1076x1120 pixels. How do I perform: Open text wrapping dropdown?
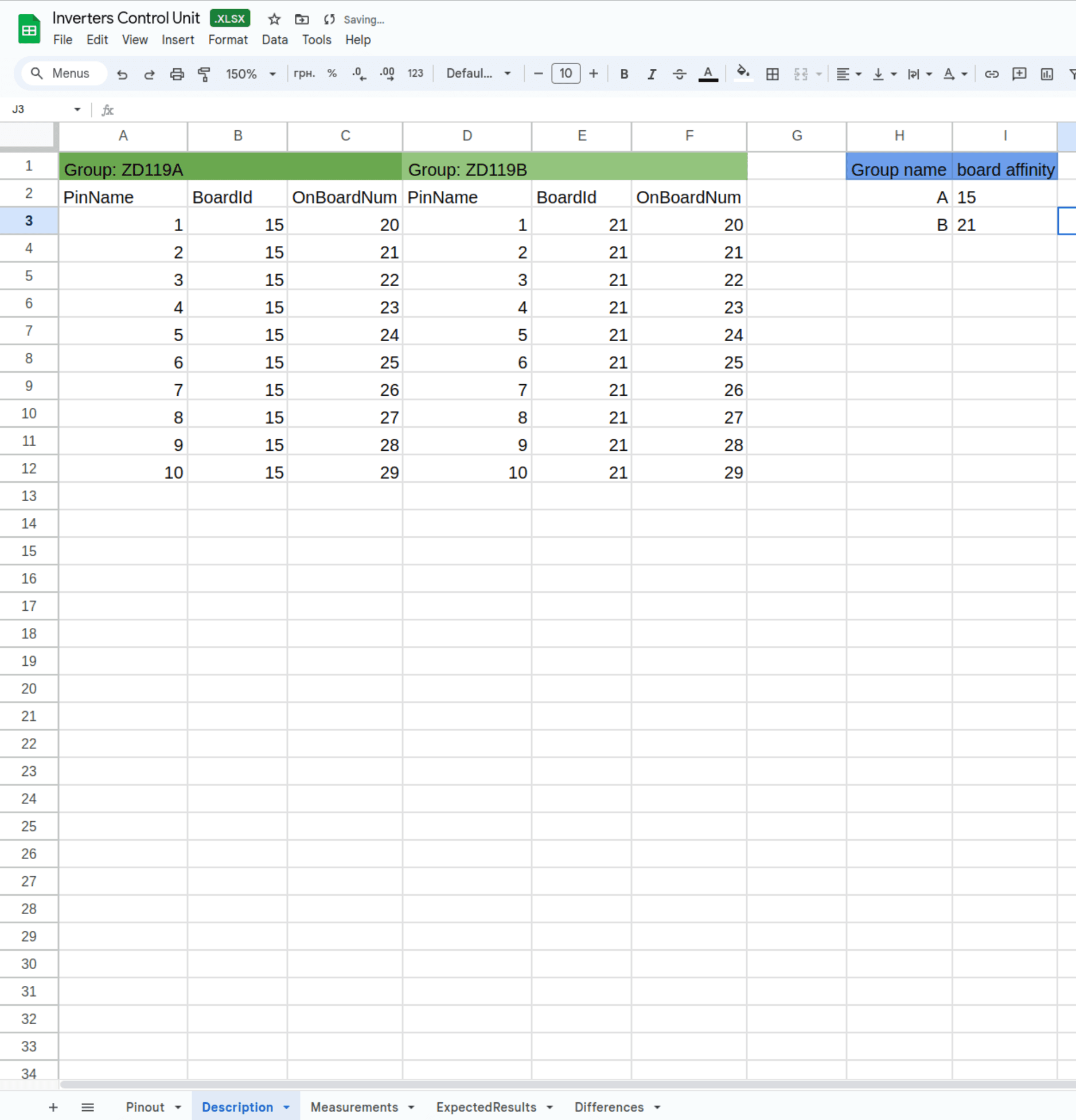pyautogui.click(x=919, y=74)
